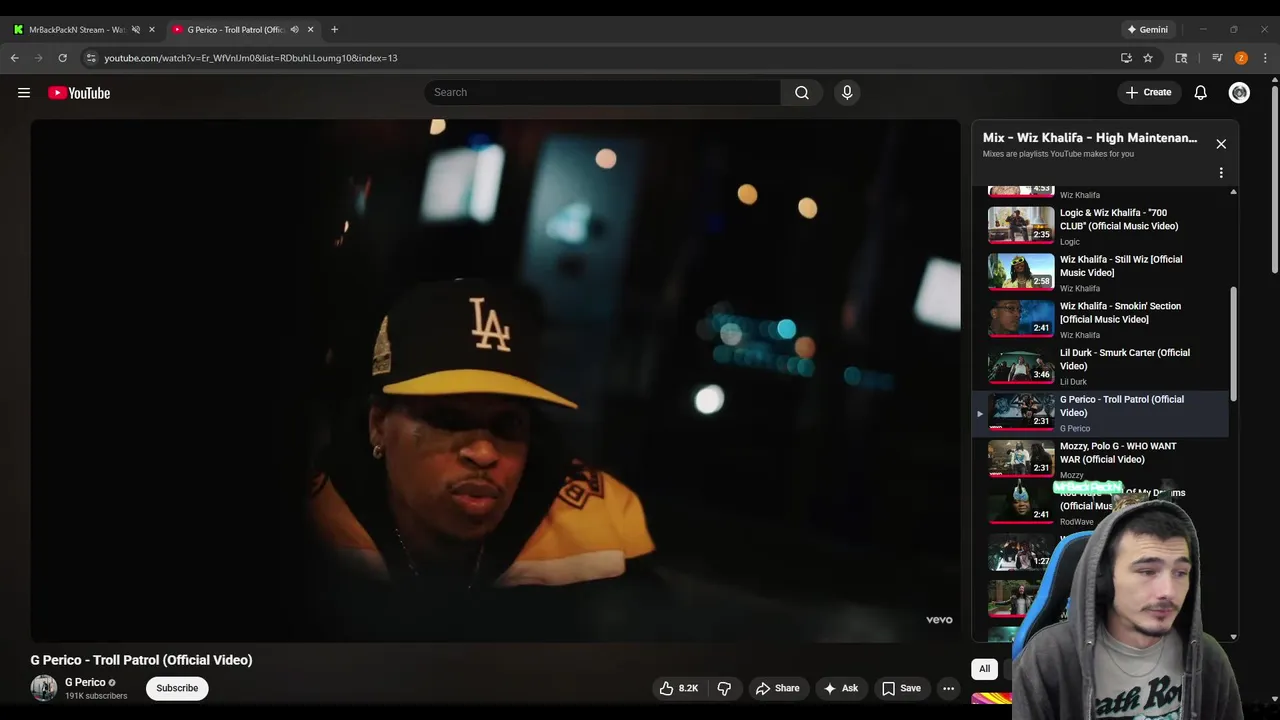This screenshot has width=1280, height=720.
Task: Open the YouTube account avatar menu
Action: click(1239, 92)
